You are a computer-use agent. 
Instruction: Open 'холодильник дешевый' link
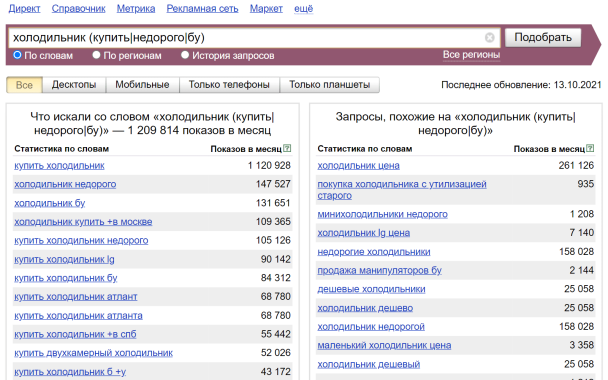click(369, 364)
